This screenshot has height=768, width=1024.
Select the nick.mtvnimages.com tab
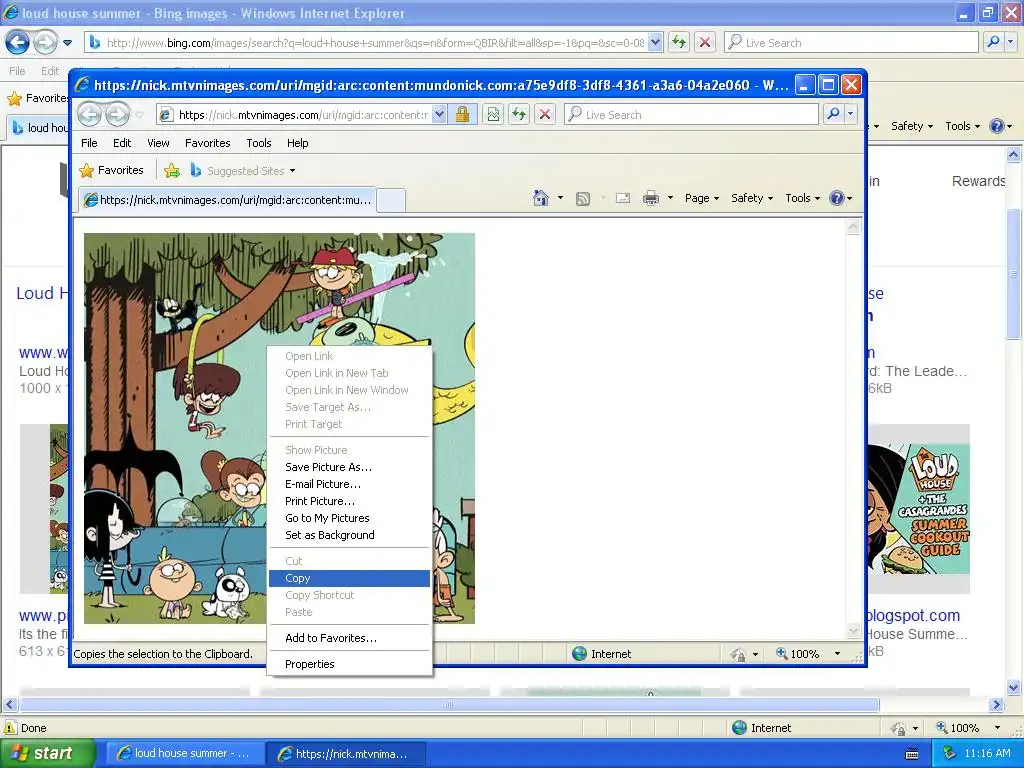click(x=227, y=200)
